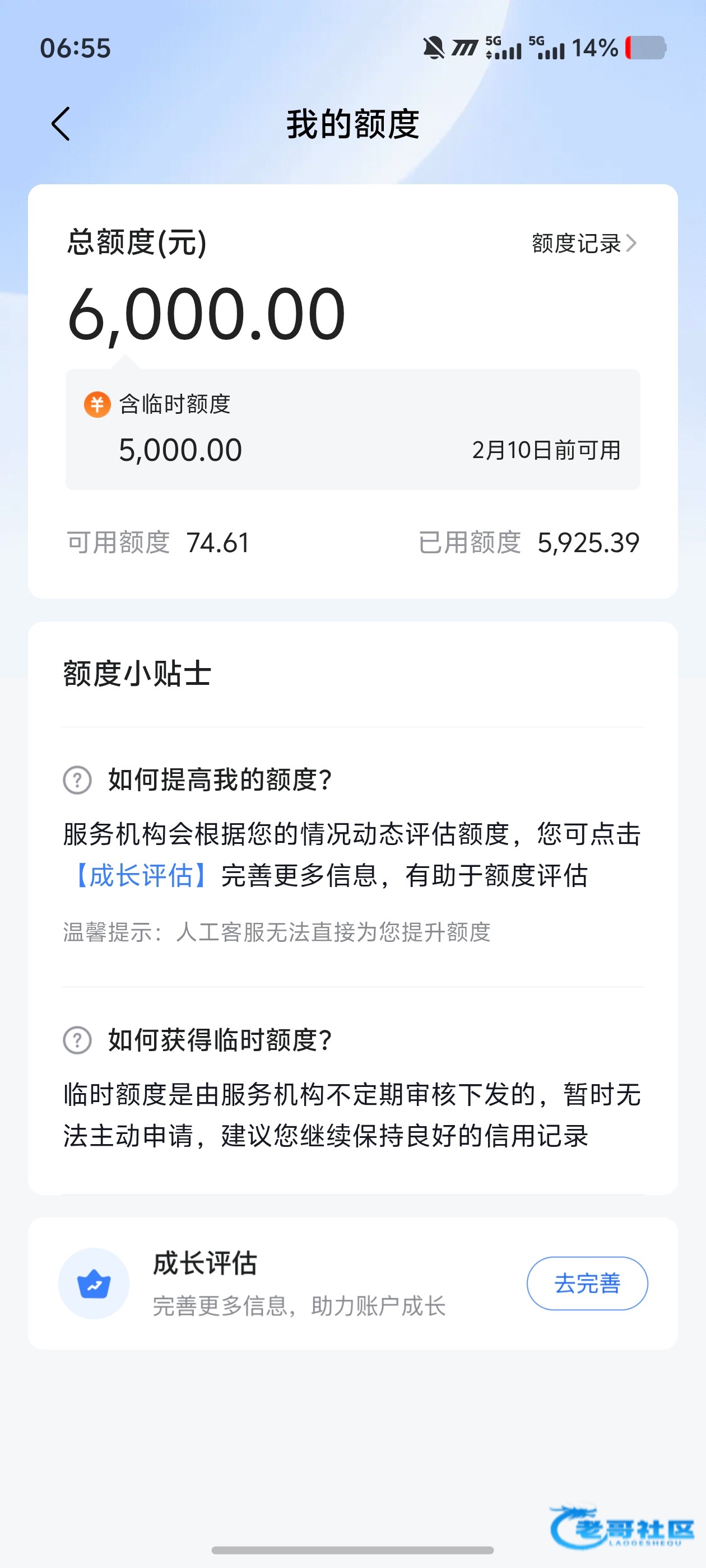Tap the 已用额度 5,925.39 value
The image size is (706, 1568).
pos(588,542)
